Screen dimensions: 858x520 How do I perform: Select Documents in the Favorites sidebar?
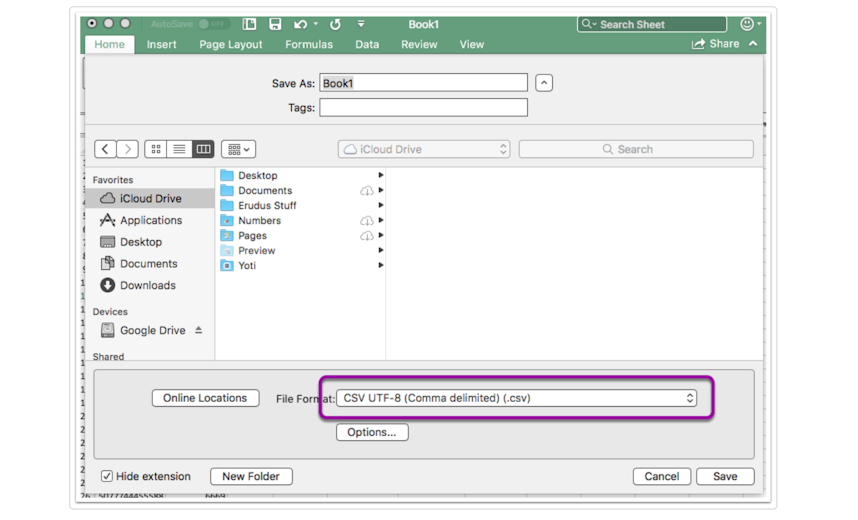click(x=149, y=264)
